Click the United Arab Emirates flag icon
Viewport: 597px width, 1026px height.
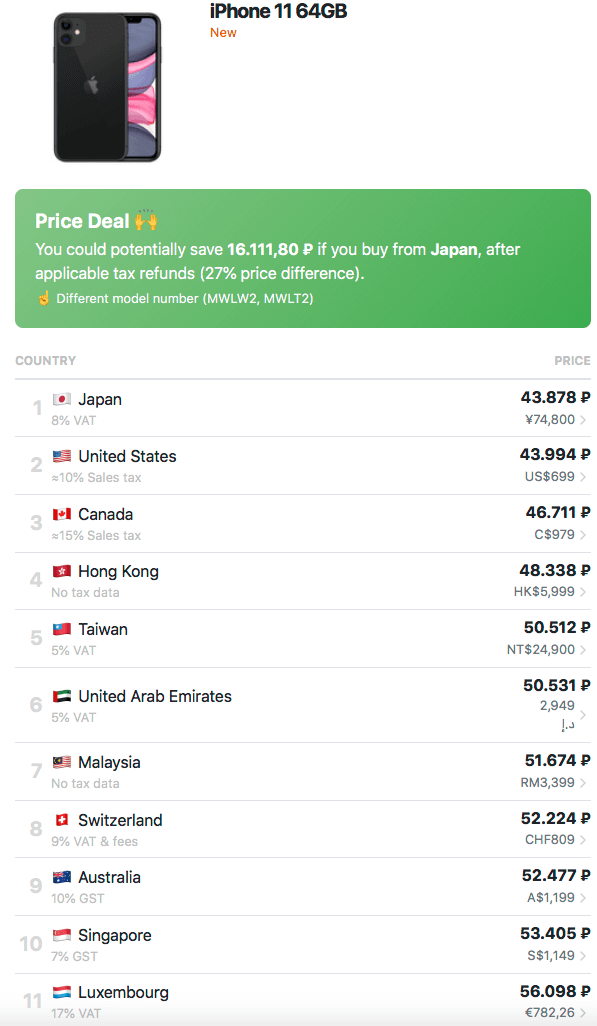tap(62, 696)
